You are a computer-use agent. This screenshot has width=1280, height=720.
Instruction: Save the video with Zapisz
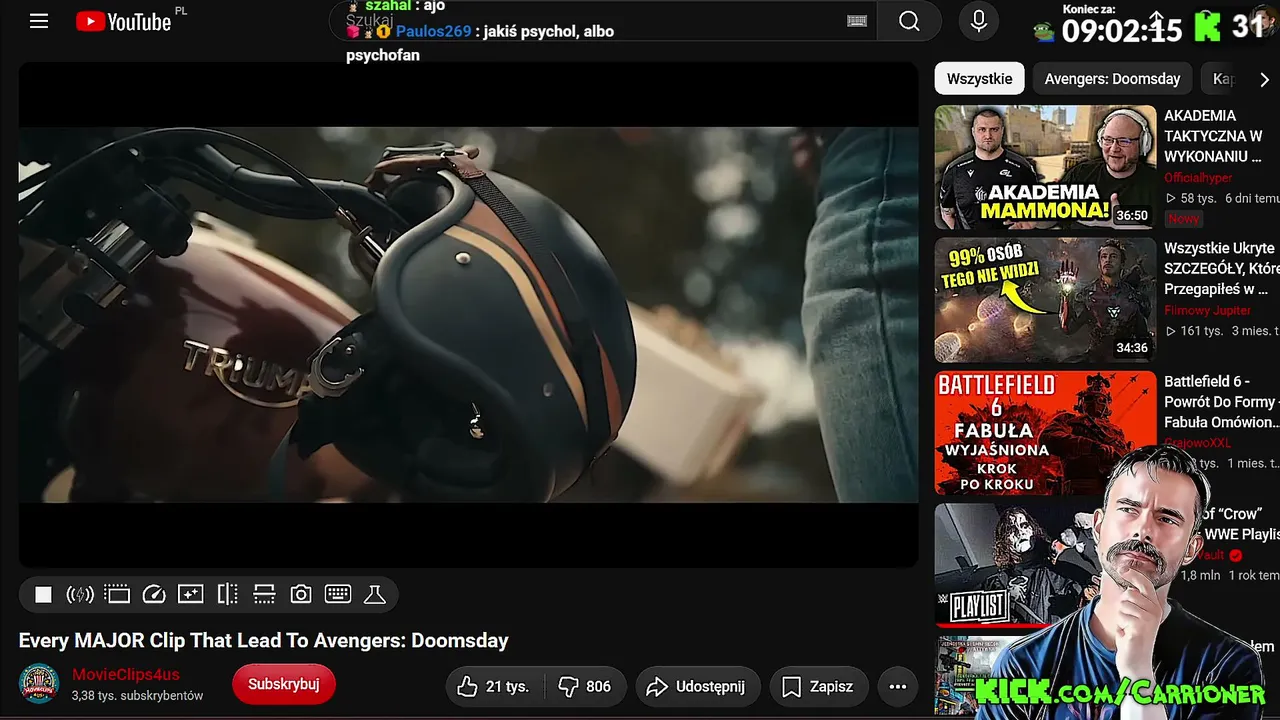tap(818, 686)
